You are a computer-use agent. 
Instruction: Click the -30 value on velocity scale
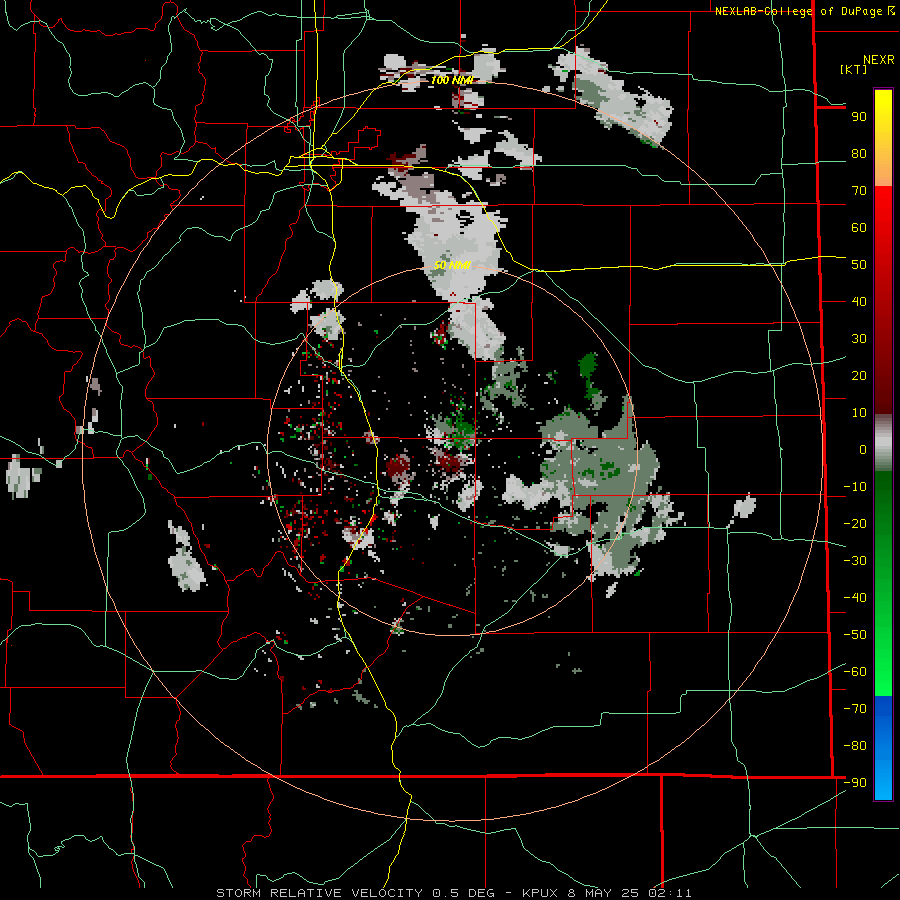(855, 561)
